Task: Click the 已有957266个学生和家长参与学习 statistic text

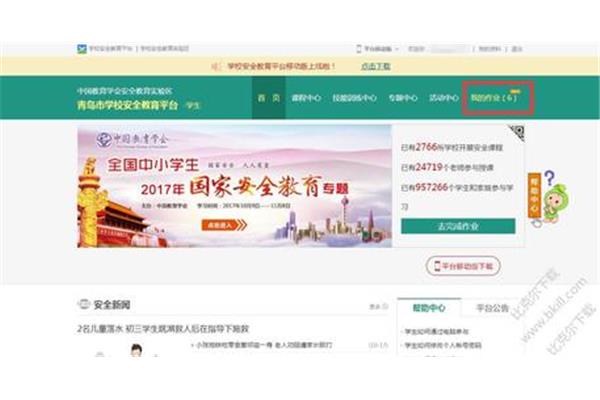Action: tap(457, 197)
